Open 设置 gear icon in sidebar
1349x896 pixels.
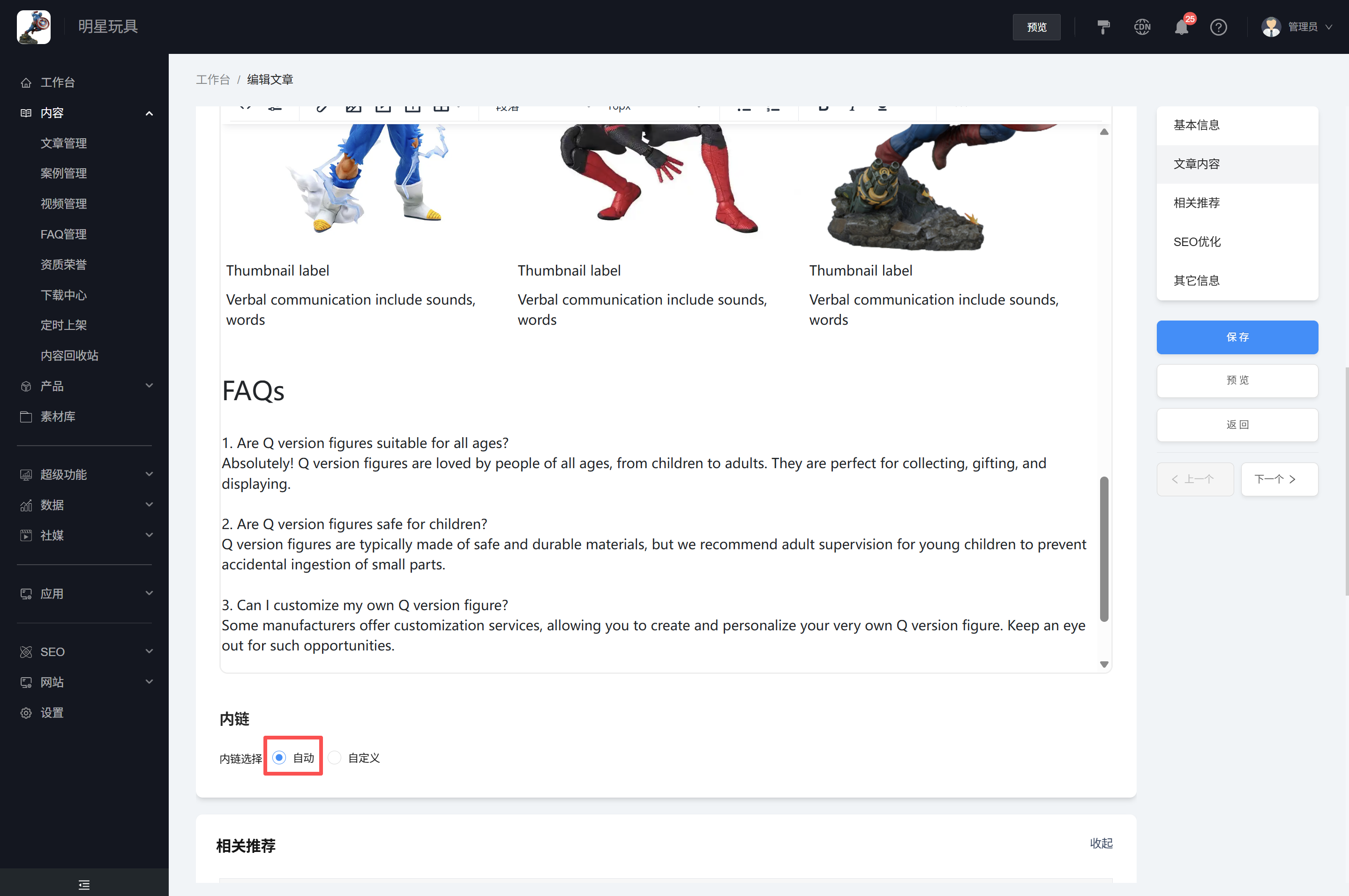point(26,713)
